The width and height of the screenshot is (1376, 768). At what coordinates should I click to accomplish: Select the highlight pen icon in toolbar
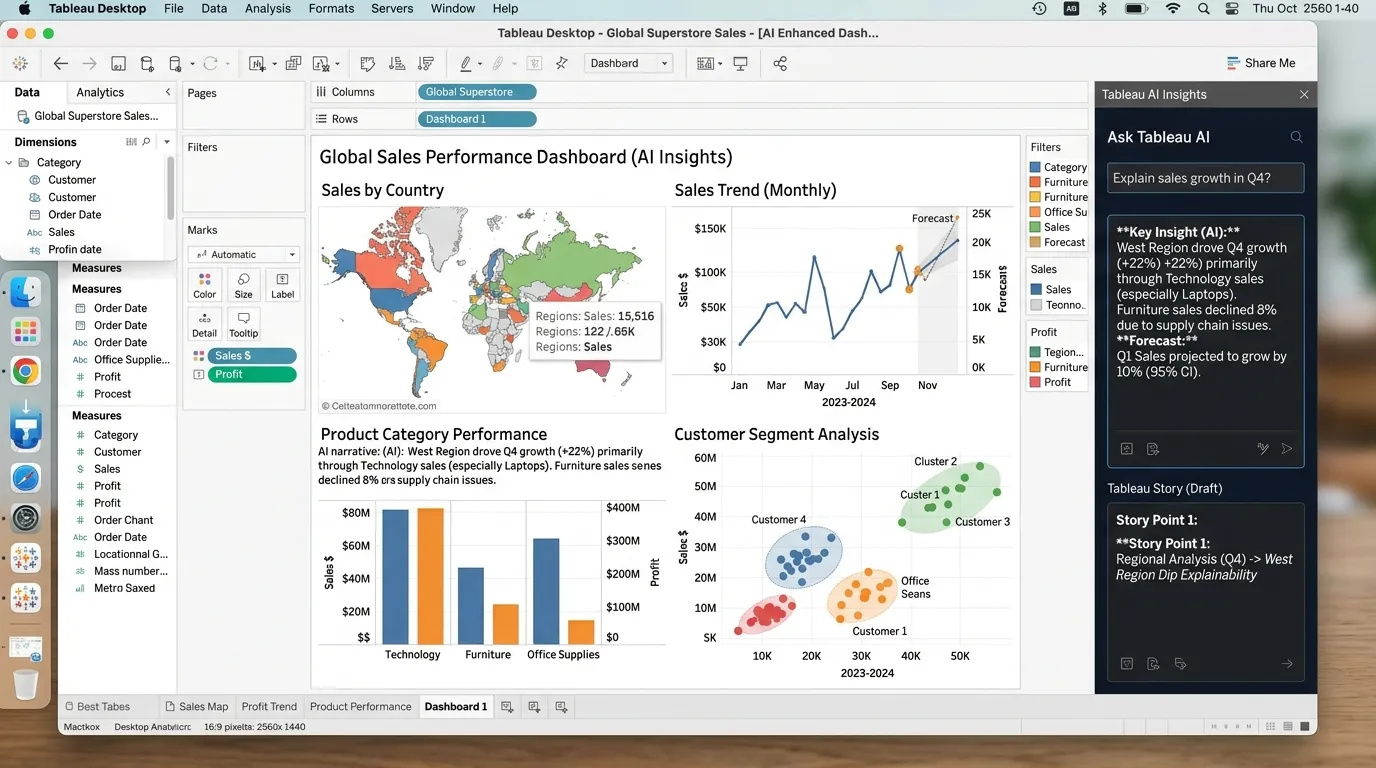tap(466, 63)
